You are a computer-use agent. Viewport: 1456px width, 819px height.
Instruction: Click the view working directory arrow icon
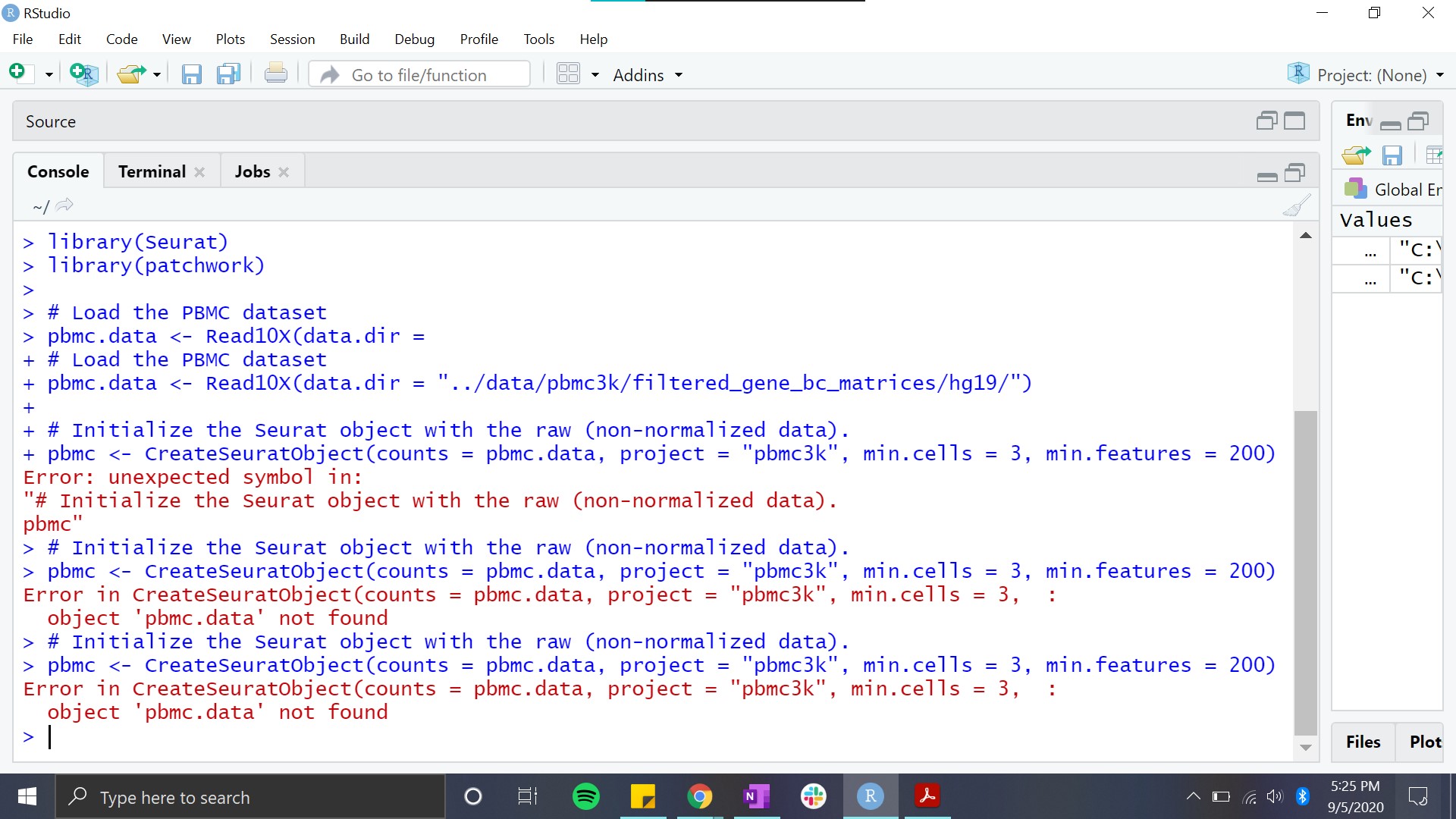(64, 205)
